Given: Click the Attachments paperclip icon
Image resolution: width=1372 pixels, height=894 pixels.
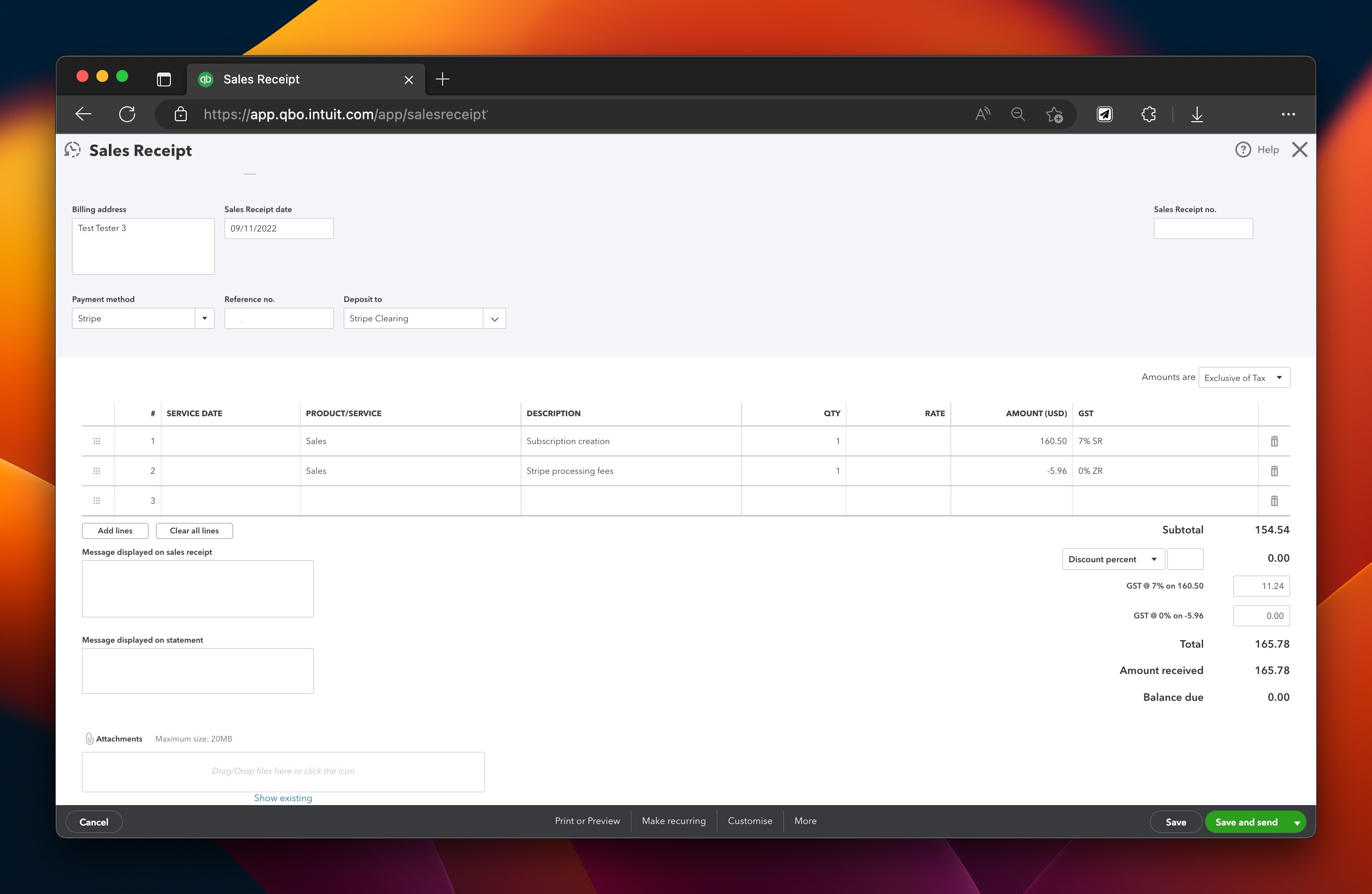Looking at the screenshot, I should click(89, 739).
